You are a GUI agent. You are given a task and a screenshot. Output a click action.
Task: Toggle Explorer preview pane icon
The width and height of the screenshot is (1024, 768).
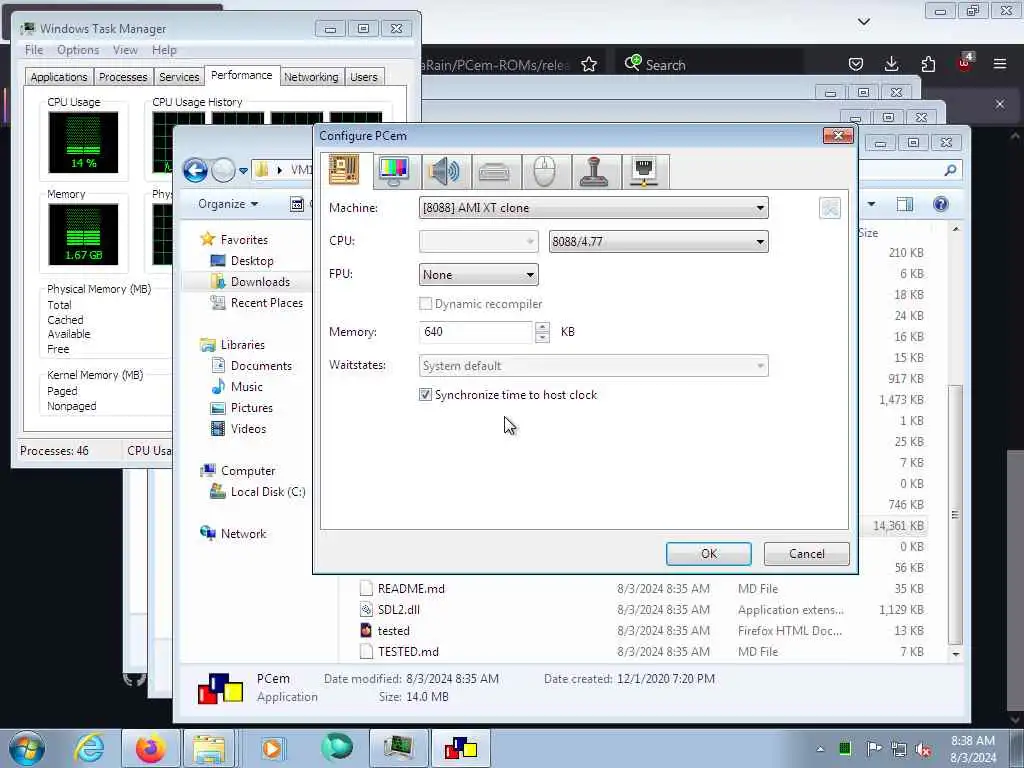pyautogui.click(x=904, y=204)
